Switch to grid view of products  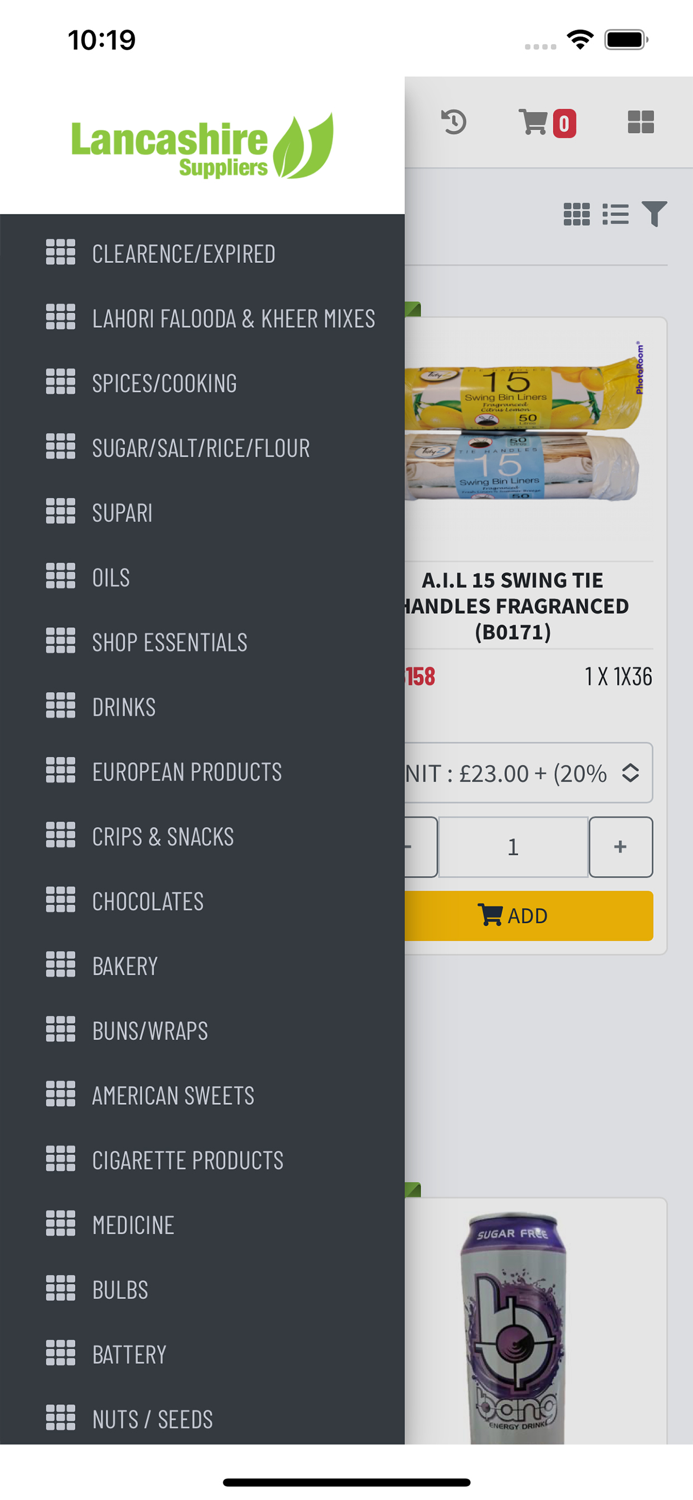(576, 214)
